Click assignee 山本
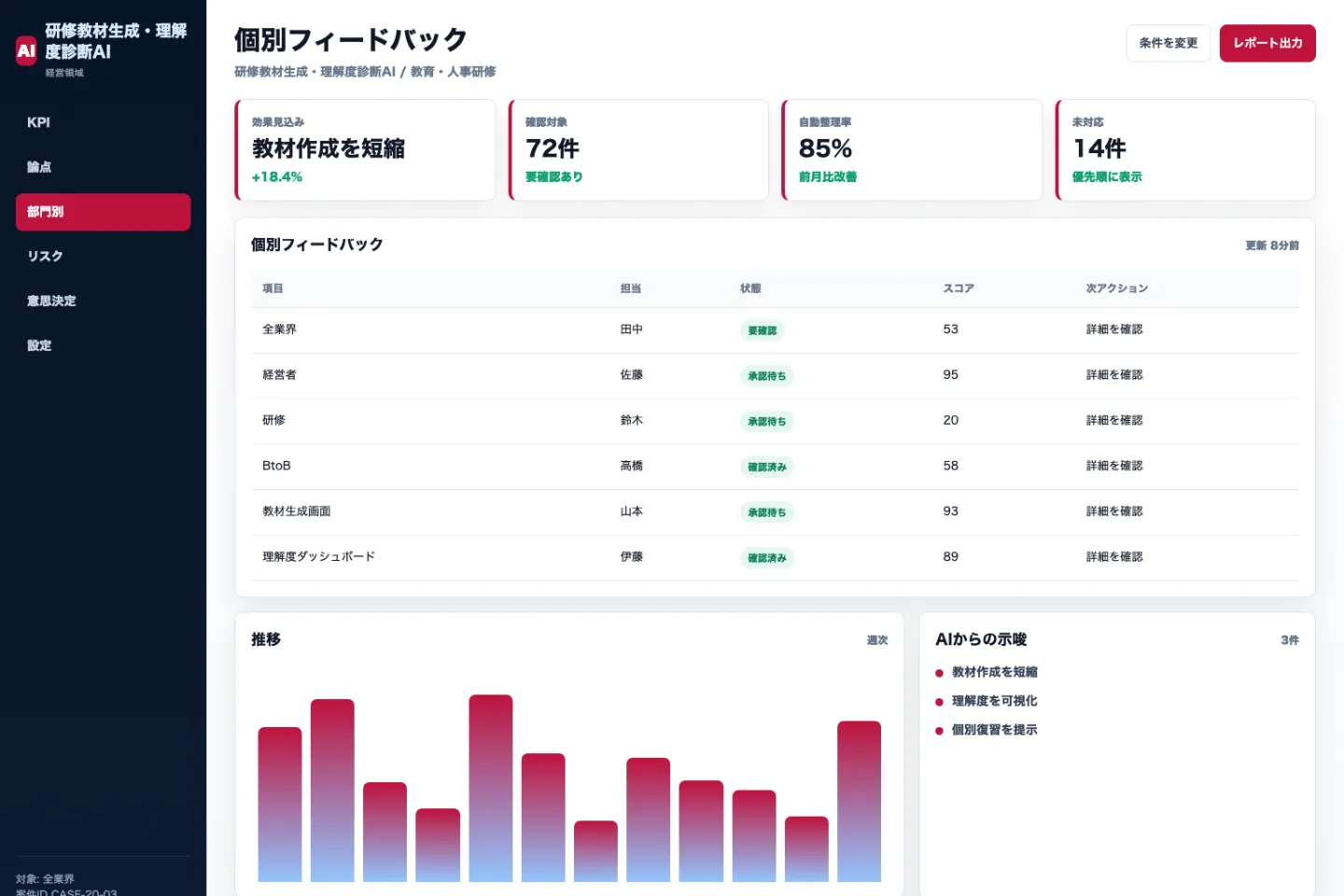The image size is (1344, 896). (x=632, y=511)
